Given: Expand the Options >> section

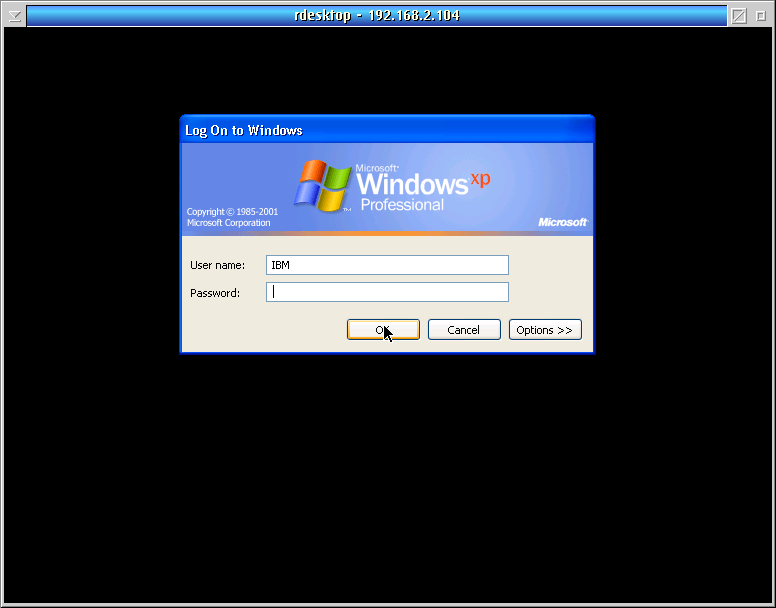Looking at the screenshot, I should pos(545,329).
